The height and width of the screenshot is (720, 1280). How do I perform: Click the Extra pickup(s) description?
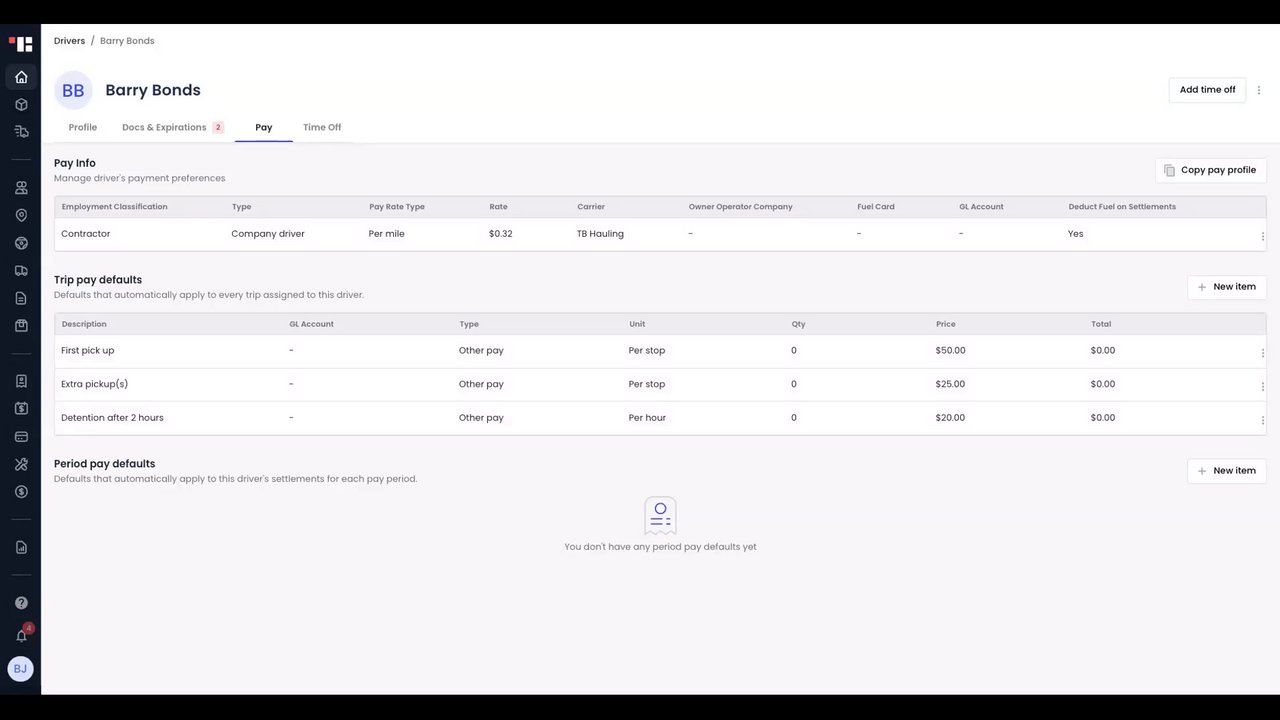[95, 384]
